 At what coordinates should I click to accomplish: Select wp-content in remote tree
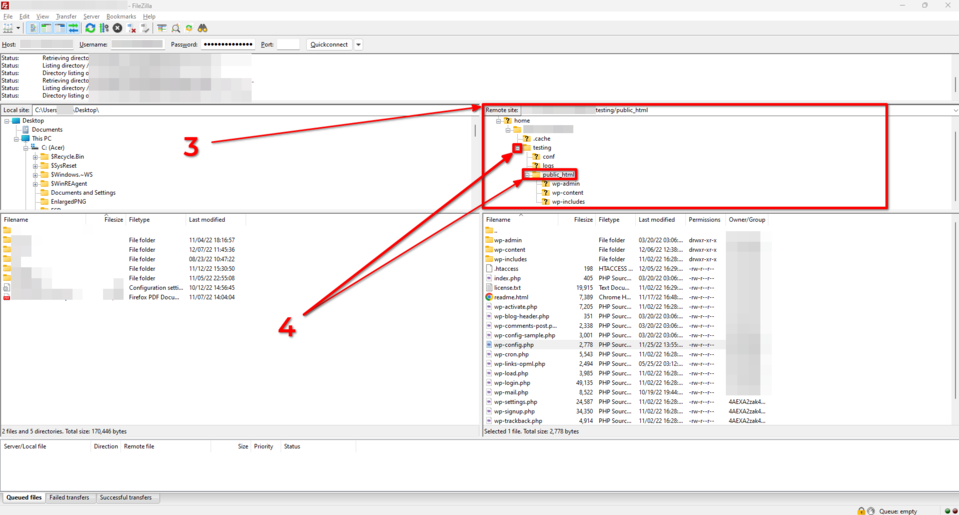click(567, 193)
